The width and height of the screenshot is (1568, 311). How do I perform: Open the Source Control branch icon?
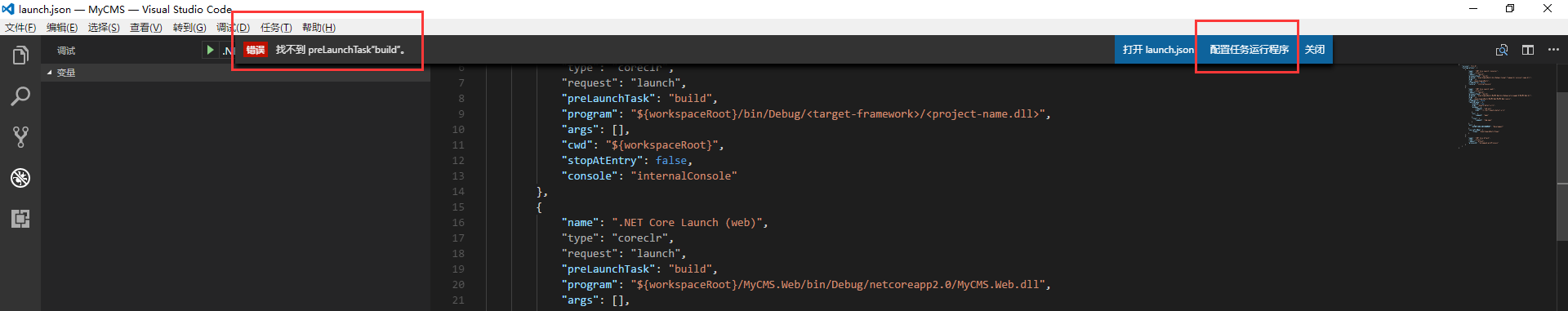pos(20,137)
